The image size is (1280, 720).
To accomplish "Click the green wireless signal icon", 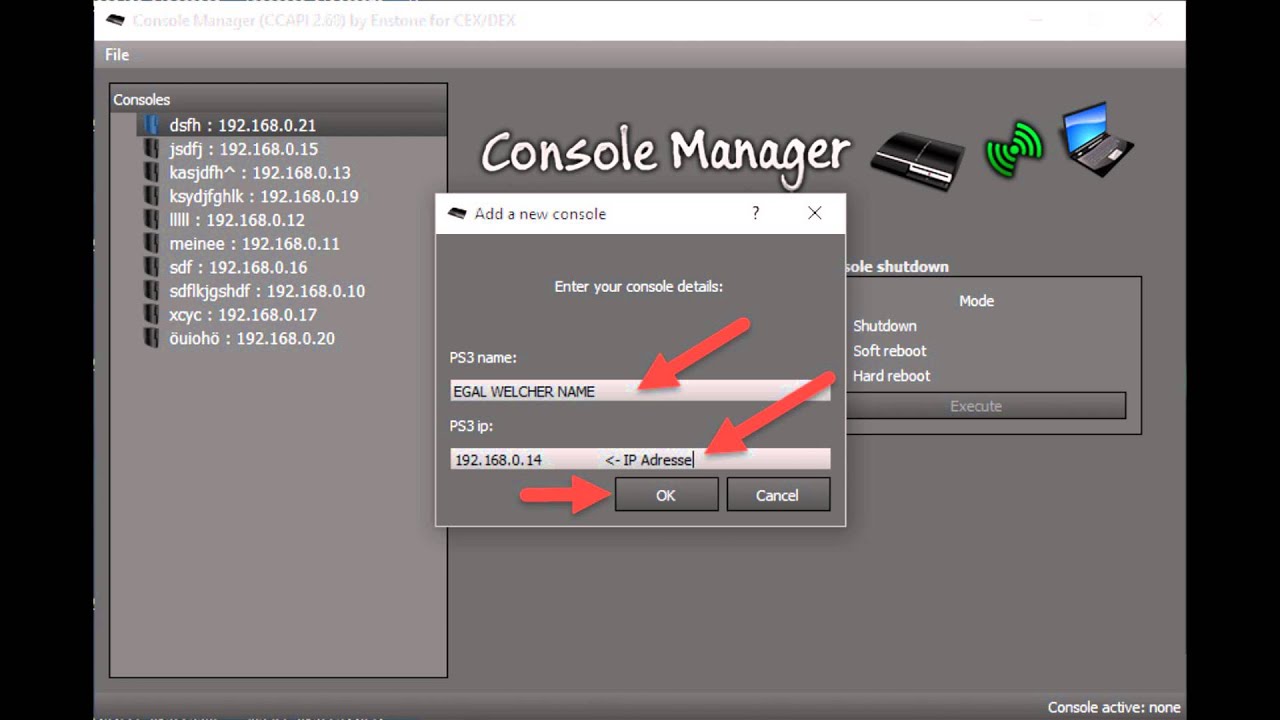I will click(1014, 149).
